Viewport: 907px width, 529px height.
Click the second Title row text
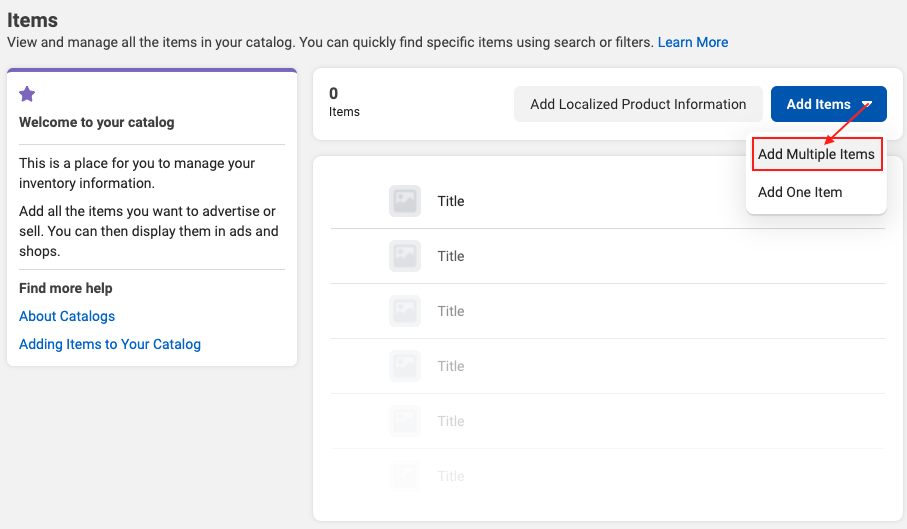[451, 256]
